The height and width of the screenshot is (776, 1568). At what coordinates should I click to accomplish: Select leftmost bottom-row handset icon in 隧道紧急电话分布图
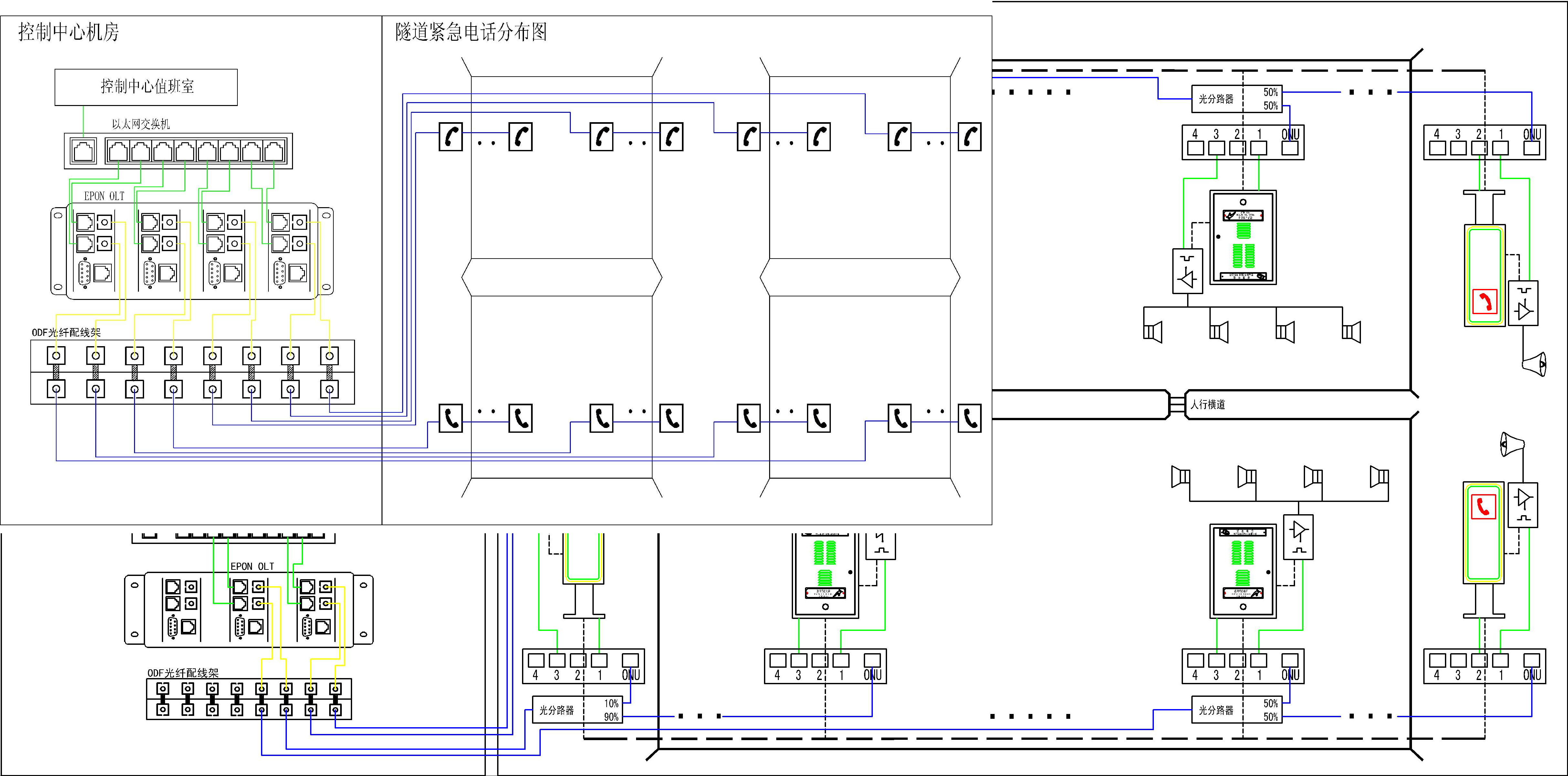coord(451,419)
